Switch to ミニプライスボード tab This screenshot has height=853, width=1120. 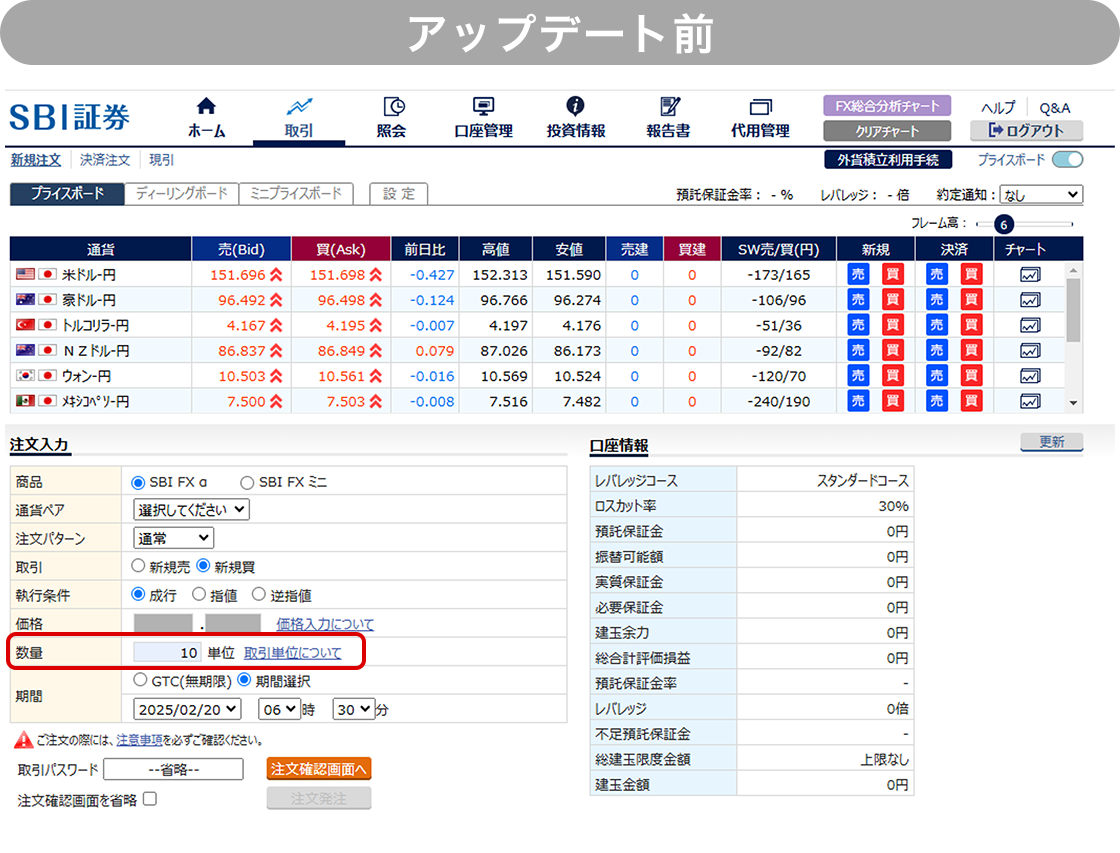point(296,194)
